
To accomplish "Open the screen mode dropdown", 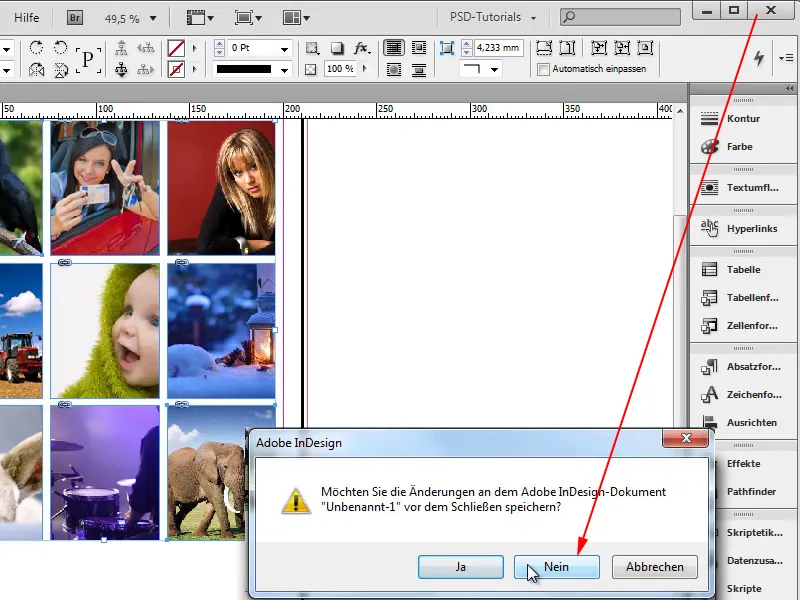I will tap(248, 18).
